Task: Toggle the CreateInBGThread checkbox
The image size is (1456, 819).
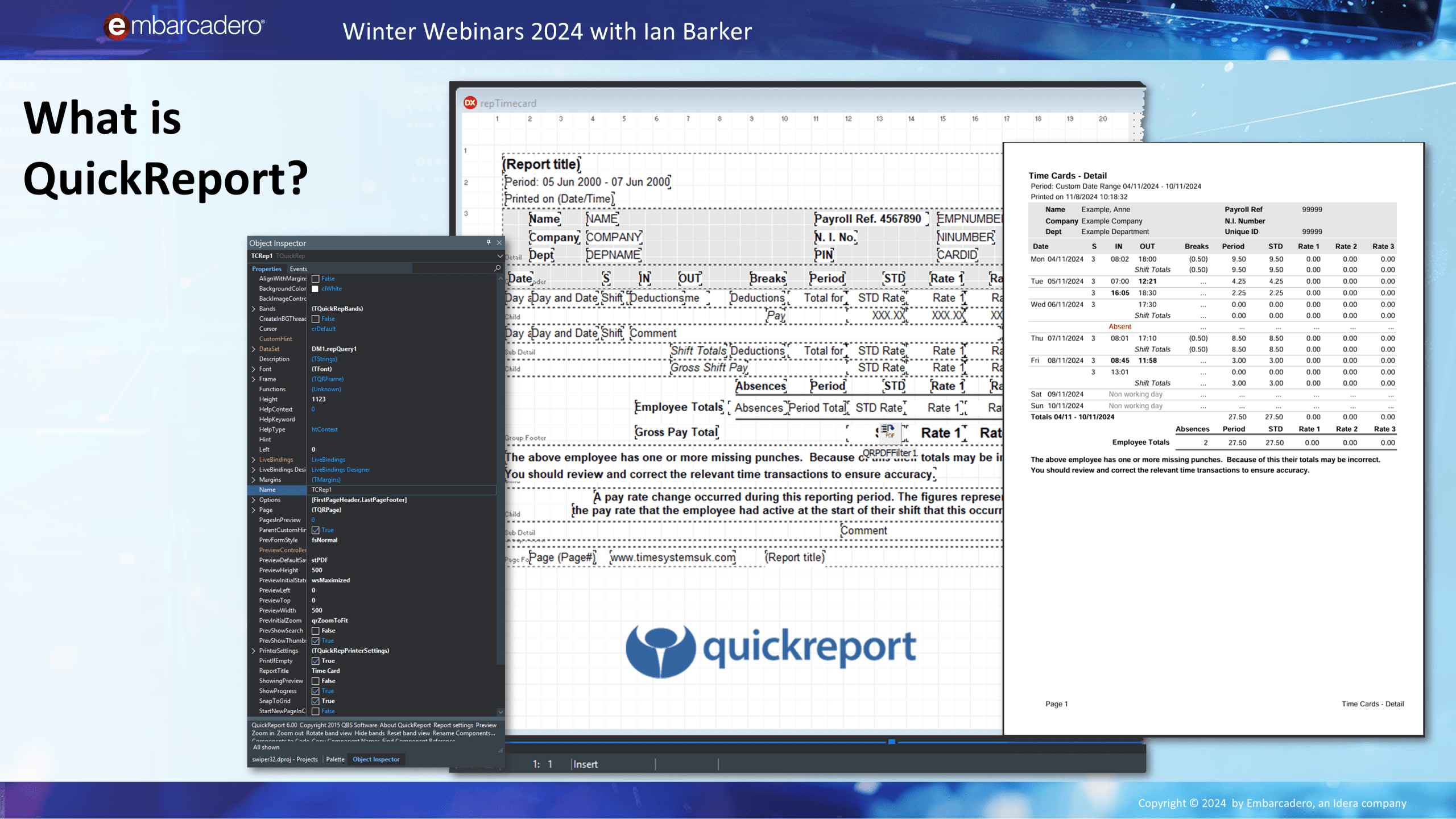Action: 316,319
